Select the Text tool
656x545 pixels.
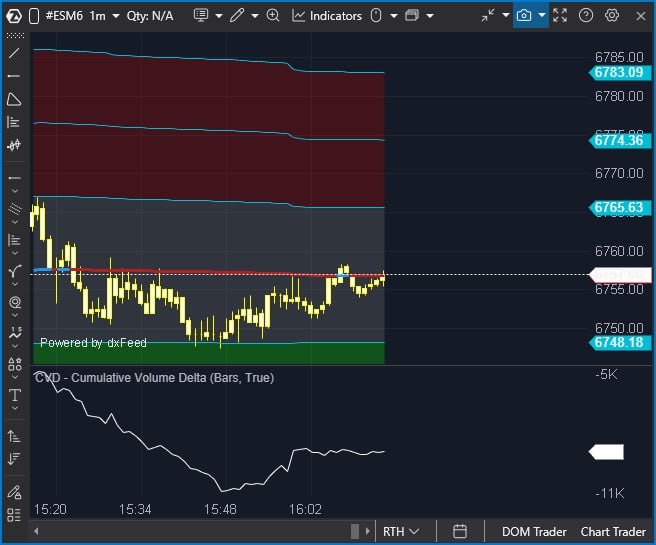[15, 395]
